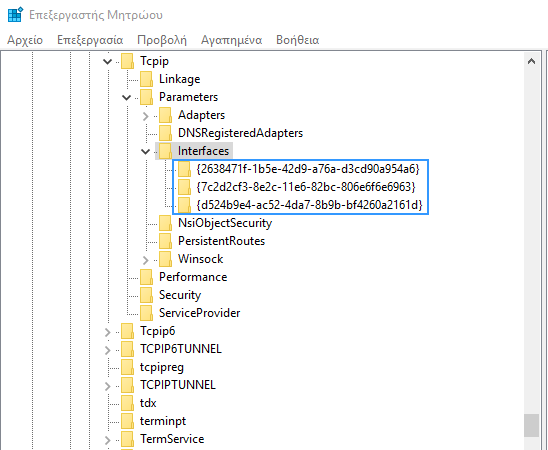The width and height of the screenshot is (548, 450).
Task: Click the PersistentRoutes folder icon
Action: tap(165, 241)
